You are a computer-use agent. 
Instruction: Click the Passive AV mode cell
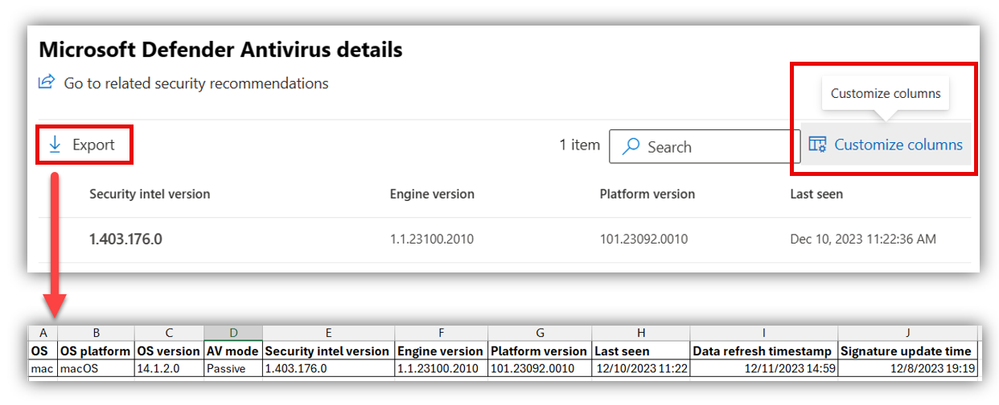click(x=233, y=368)
